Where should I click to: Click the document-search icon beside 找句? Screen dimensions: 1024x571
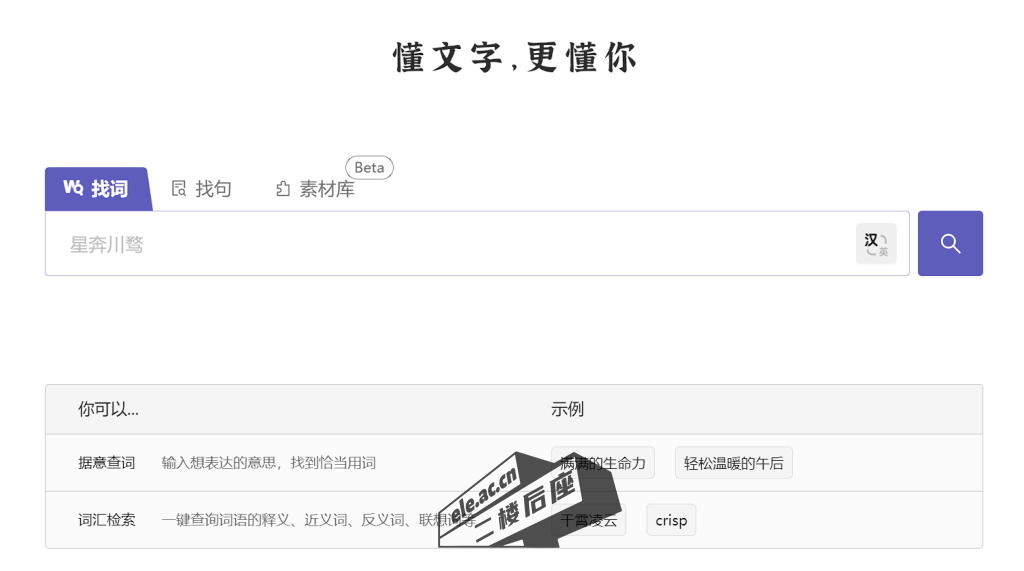click(179, 189)
